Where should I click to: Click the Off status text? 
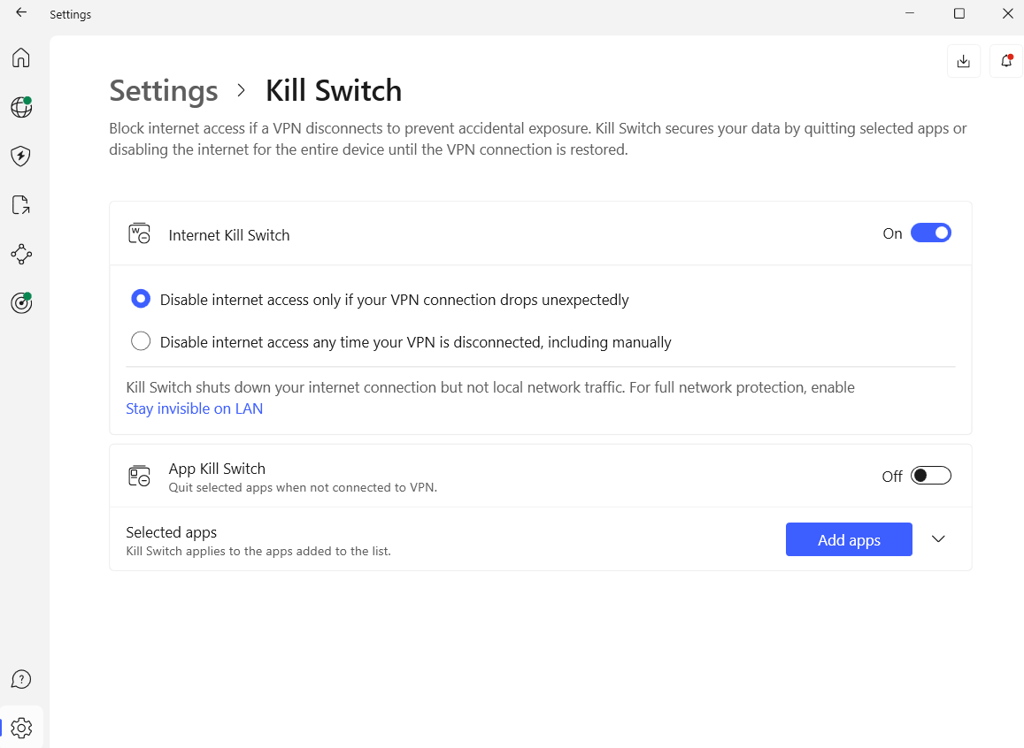click(892, 476)
